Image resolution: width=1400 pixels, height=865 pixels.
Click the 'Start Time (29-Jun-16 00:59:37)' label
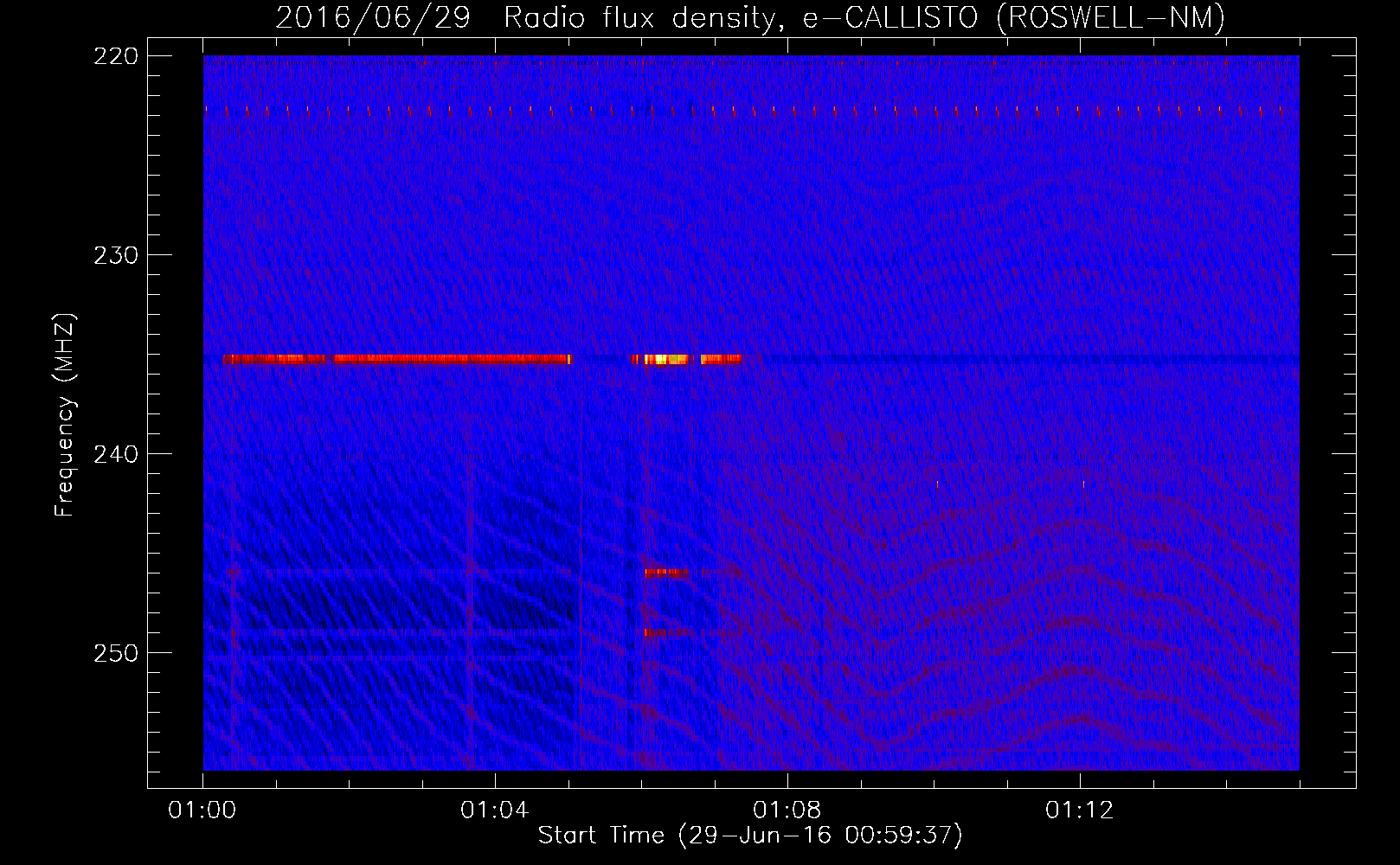click(x=750, y=836)
